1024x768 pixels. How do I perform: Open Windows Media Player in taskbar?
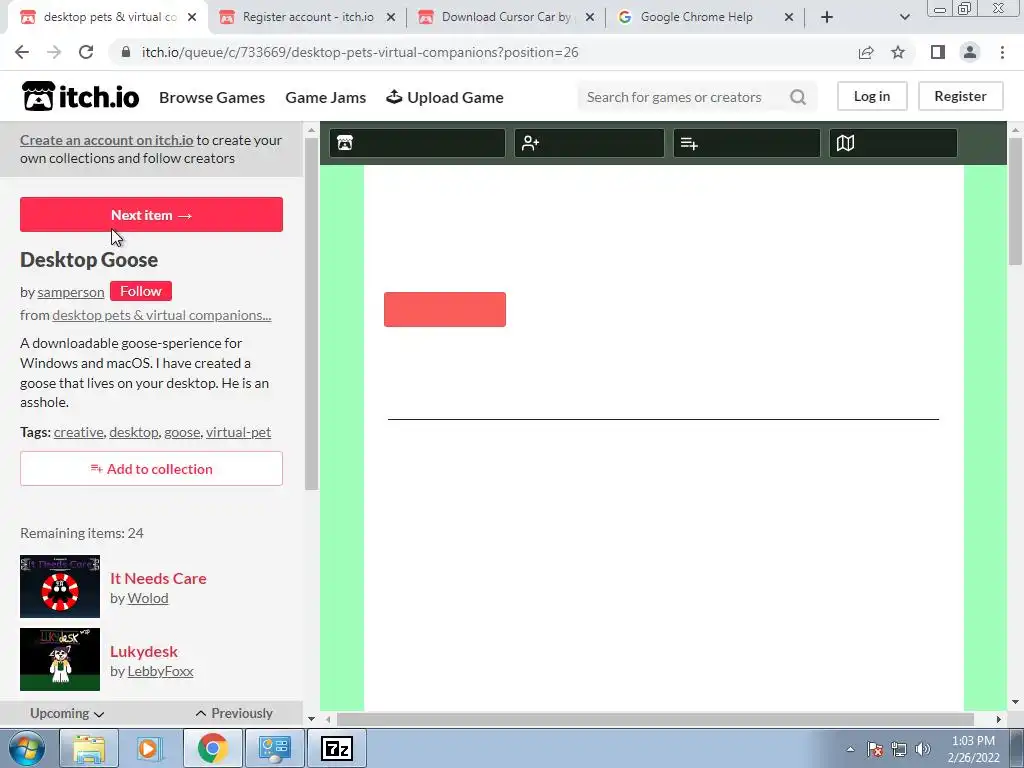150,748
